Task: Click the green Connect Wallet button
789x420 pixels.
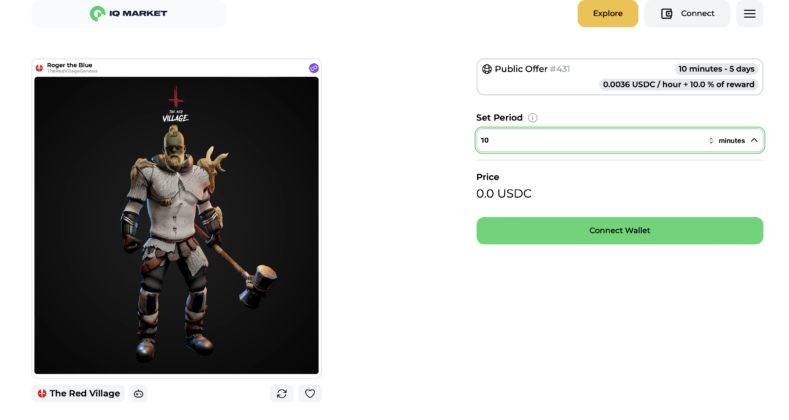Action: [x=619, y=230]
